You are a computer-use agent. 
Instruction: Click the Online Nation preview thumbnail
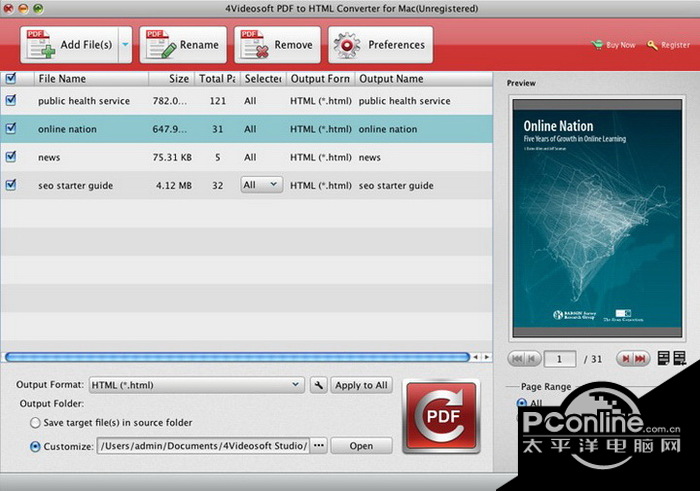tap(597, 218)
